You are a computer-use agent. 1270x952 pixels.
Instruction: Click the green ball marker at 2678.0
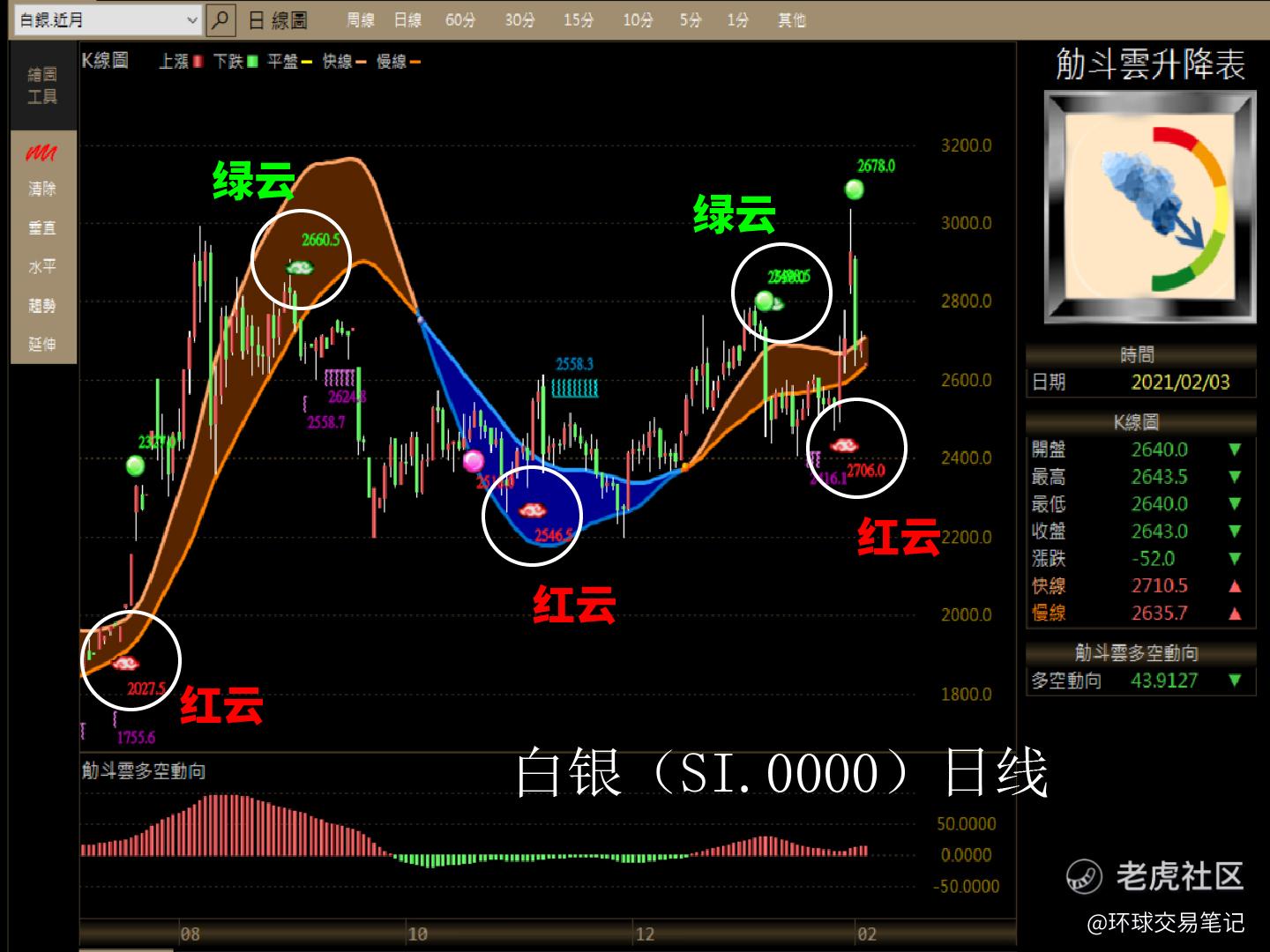click(x=854, y=189)
